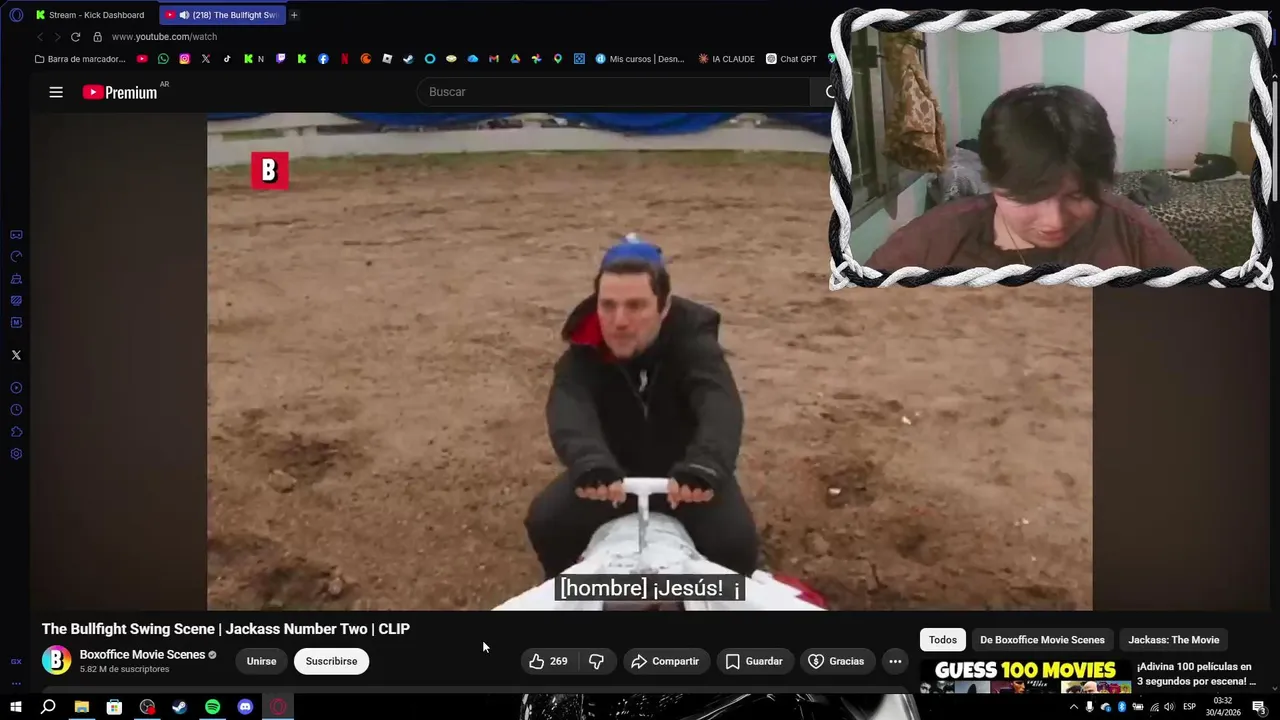Select the Jackass: The Movie chip

[1174, 640]
